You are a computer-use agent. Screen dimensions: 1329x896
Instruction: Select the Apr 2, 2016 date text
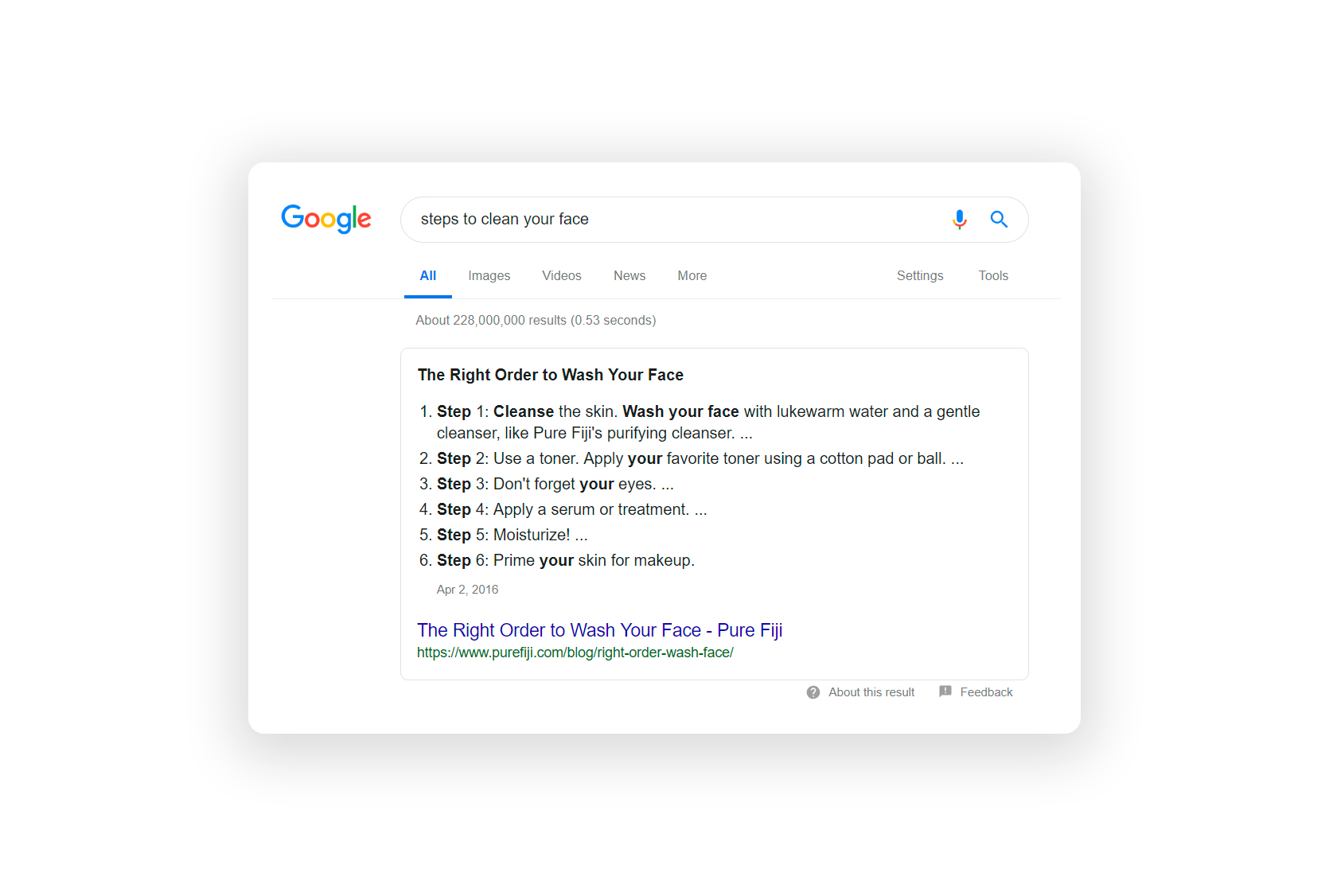467,589
